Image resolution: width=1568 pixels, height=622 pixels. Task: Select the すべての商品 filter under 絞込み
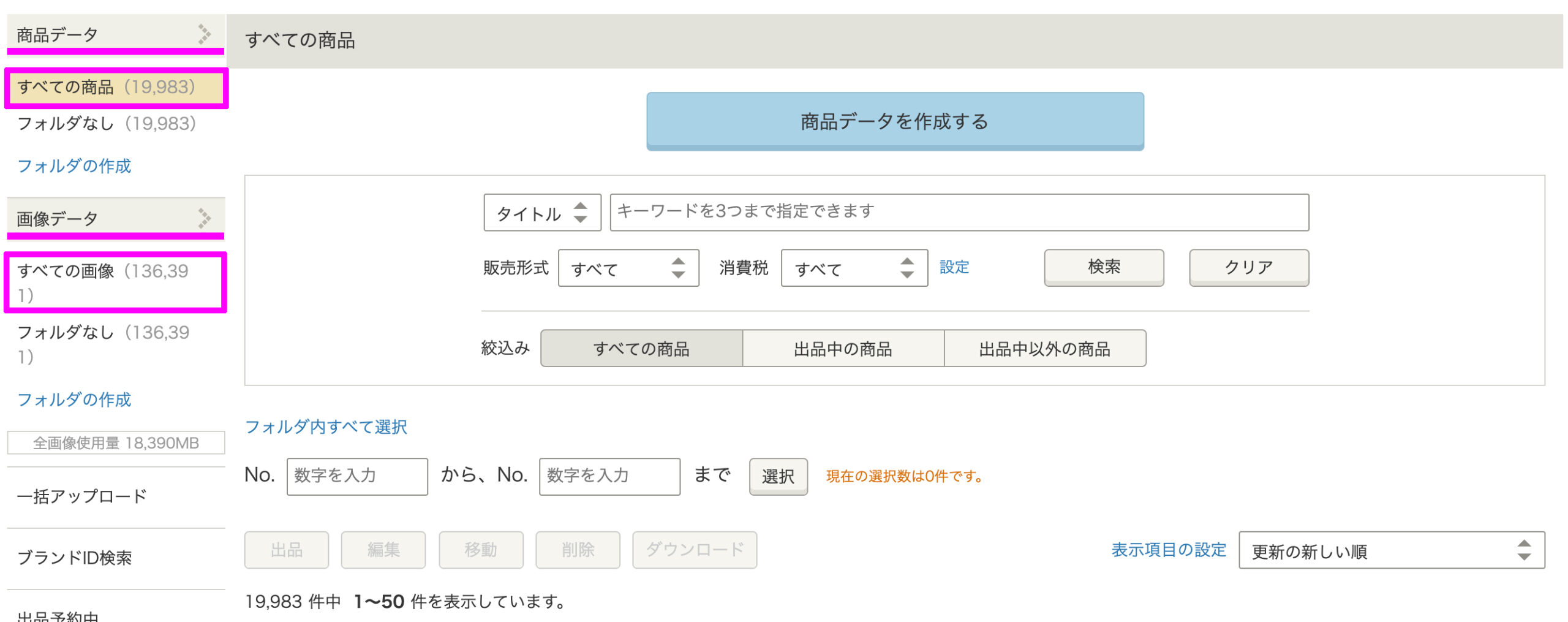641,348
